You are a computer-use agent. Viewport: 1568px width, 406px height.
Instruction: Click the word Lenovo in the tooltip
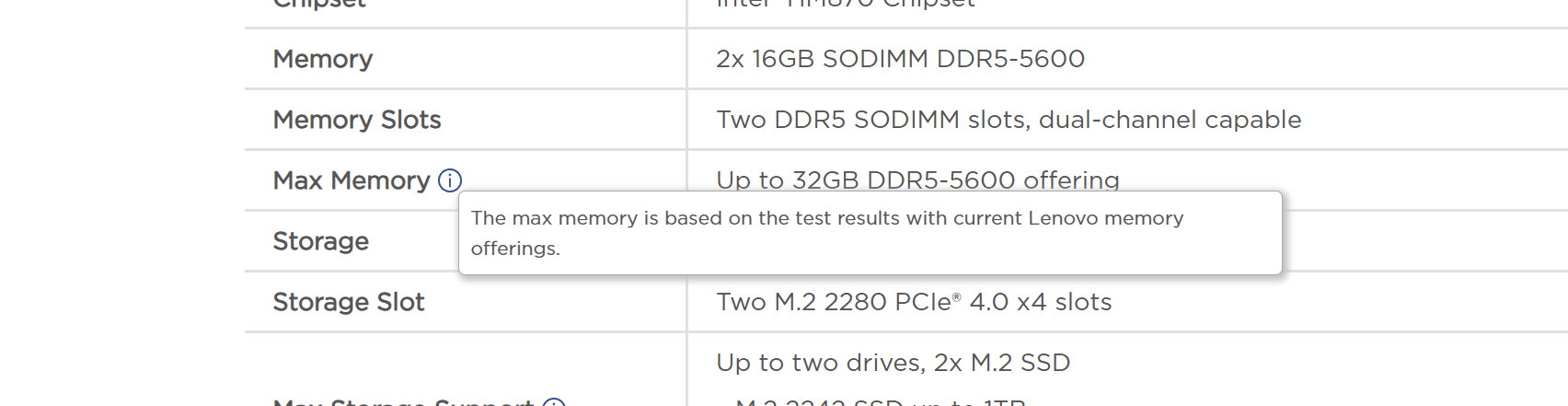(1063, 218)
